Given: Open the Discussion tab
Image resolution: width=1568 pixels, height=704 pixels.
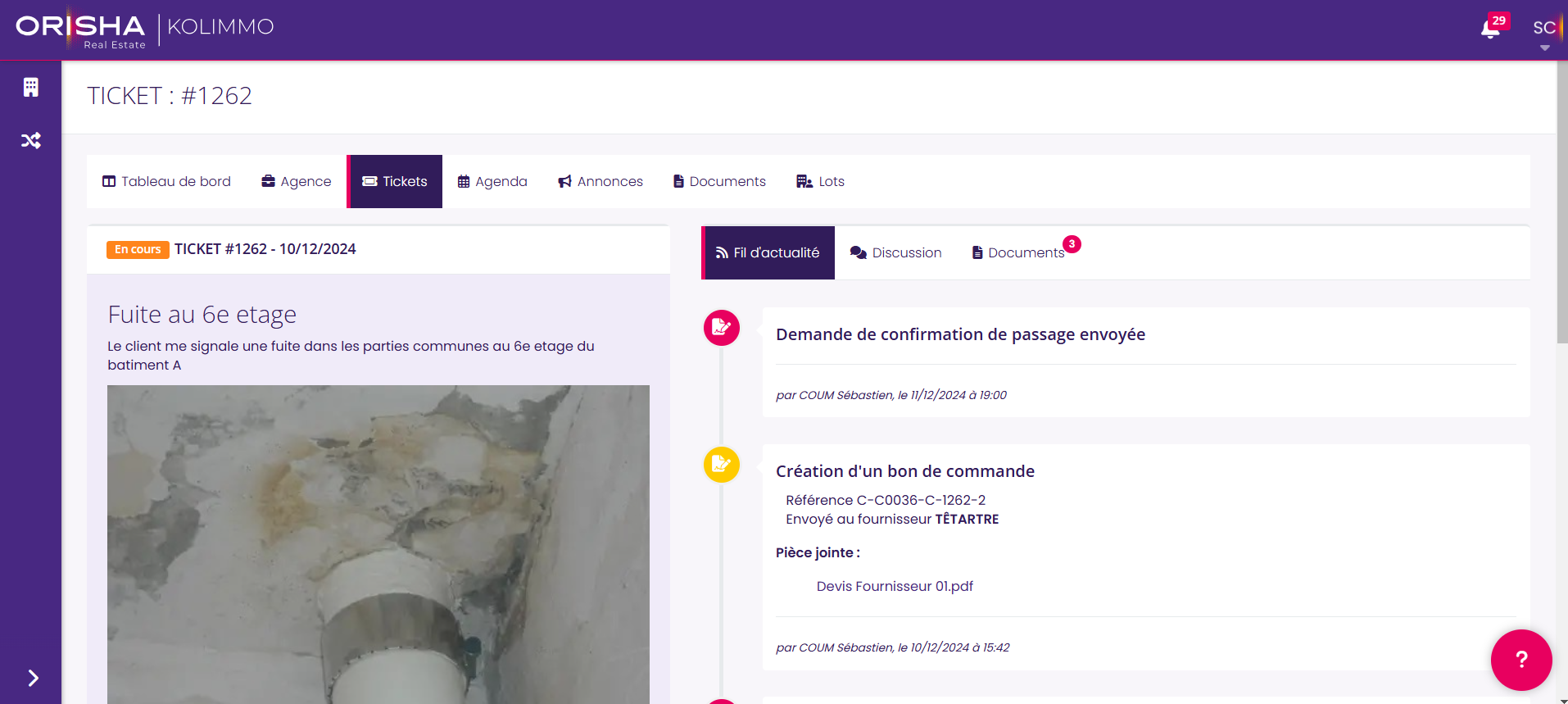Looking at the screenshot, I should pos(895,252).
